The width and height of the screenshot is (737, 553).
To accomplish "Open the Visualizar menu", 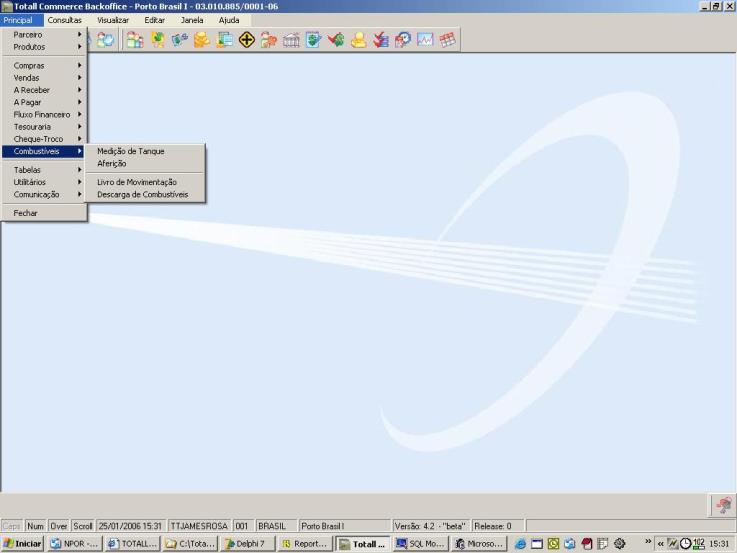I will [x=113, y=20].
